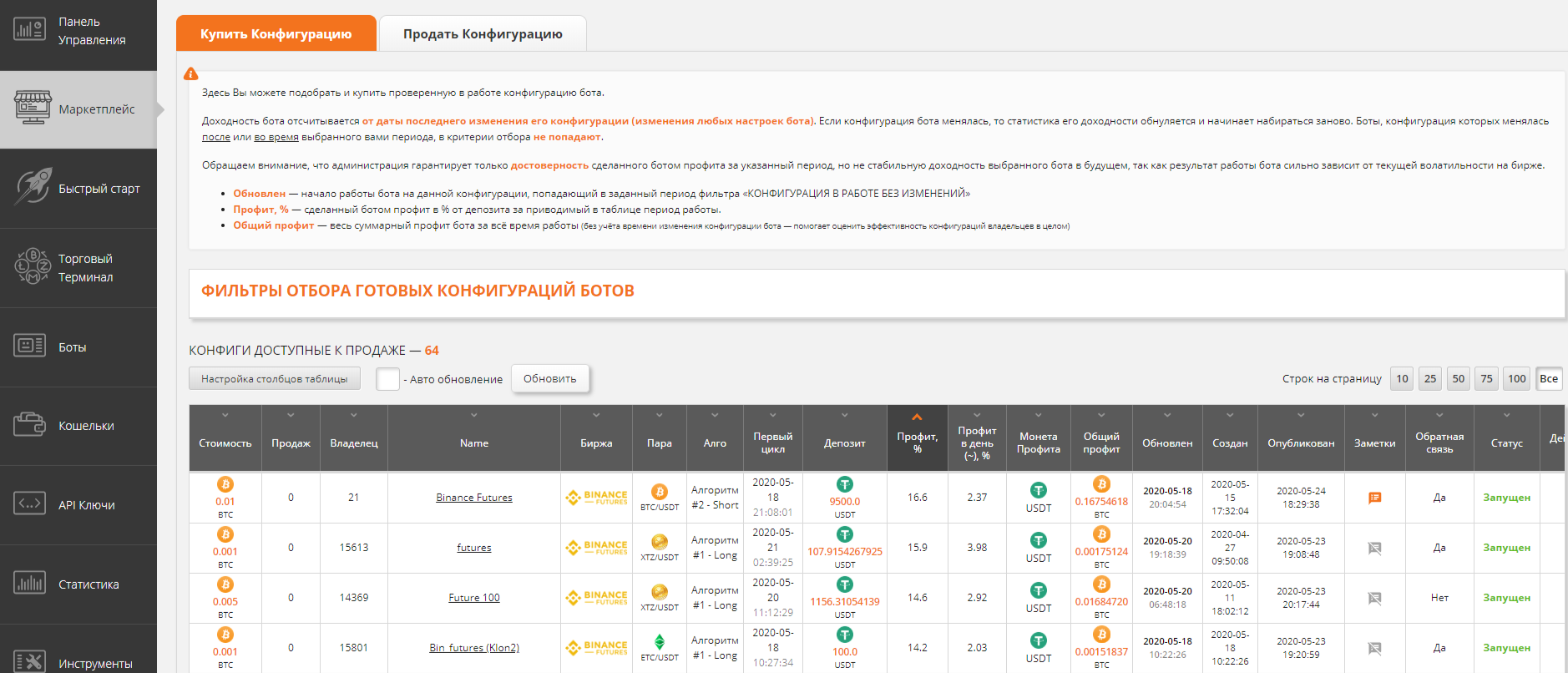The image size is (1568, 673).
Task: Click the Статистика bar chart icon
Action: (30, 583)
